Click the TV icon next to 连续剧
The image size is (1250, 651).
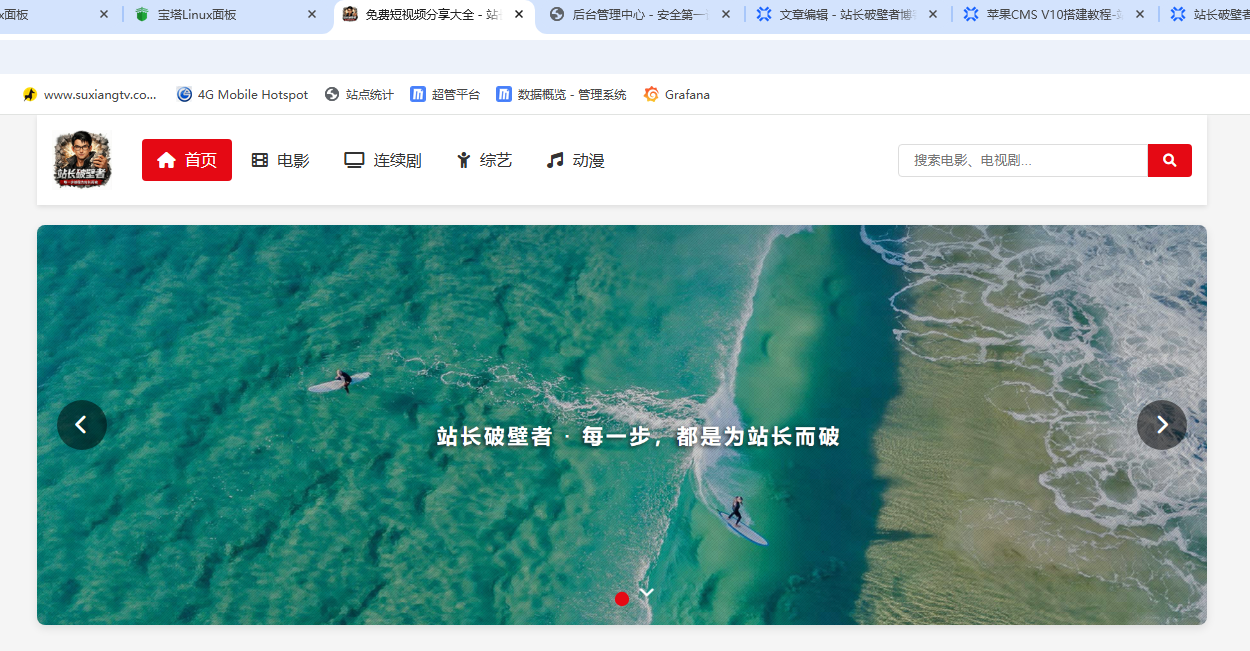click(353, 158)
